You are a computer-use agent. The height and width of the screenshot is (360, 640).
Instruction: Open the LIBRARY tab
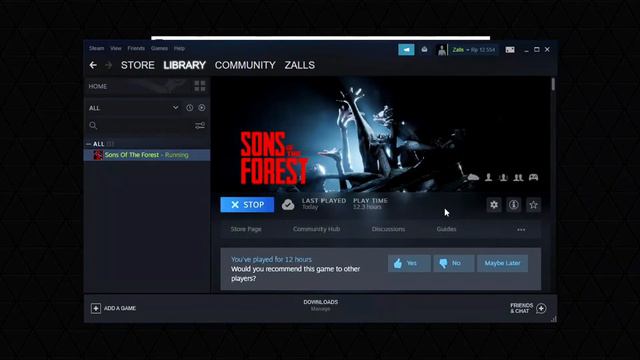[x=184, y=65]
